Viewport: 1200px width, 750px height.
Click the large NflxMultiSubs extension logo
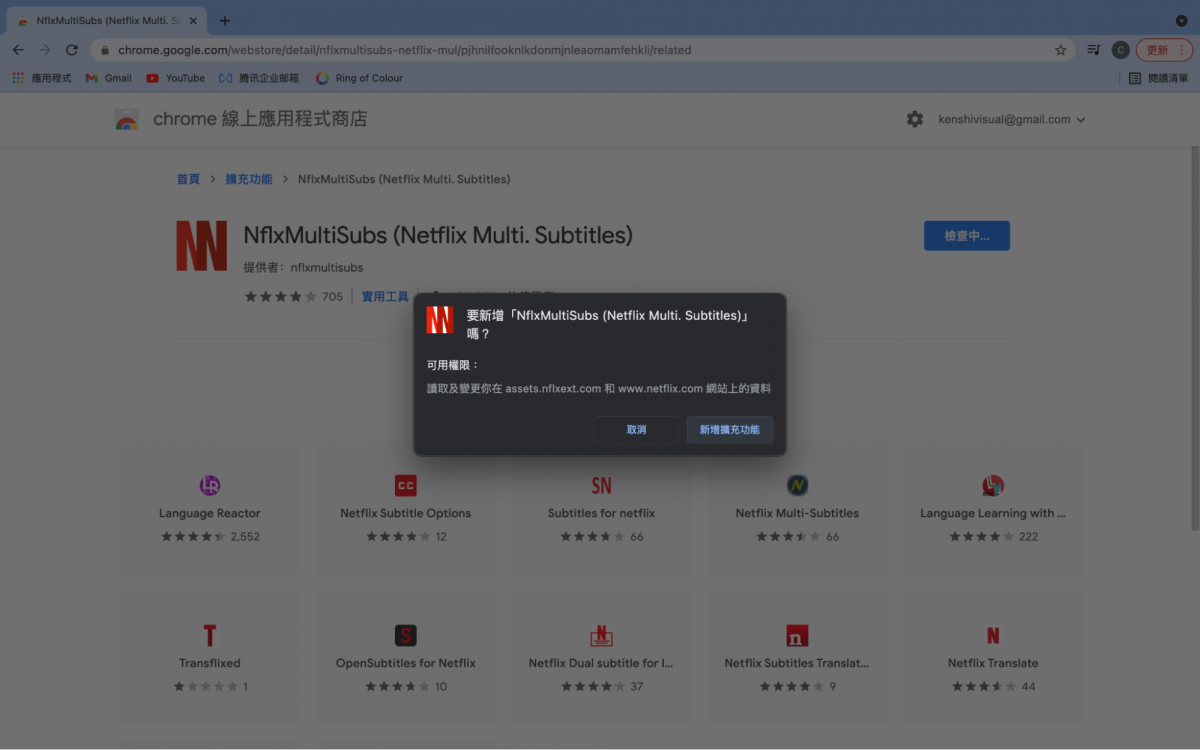pos(201,246)
